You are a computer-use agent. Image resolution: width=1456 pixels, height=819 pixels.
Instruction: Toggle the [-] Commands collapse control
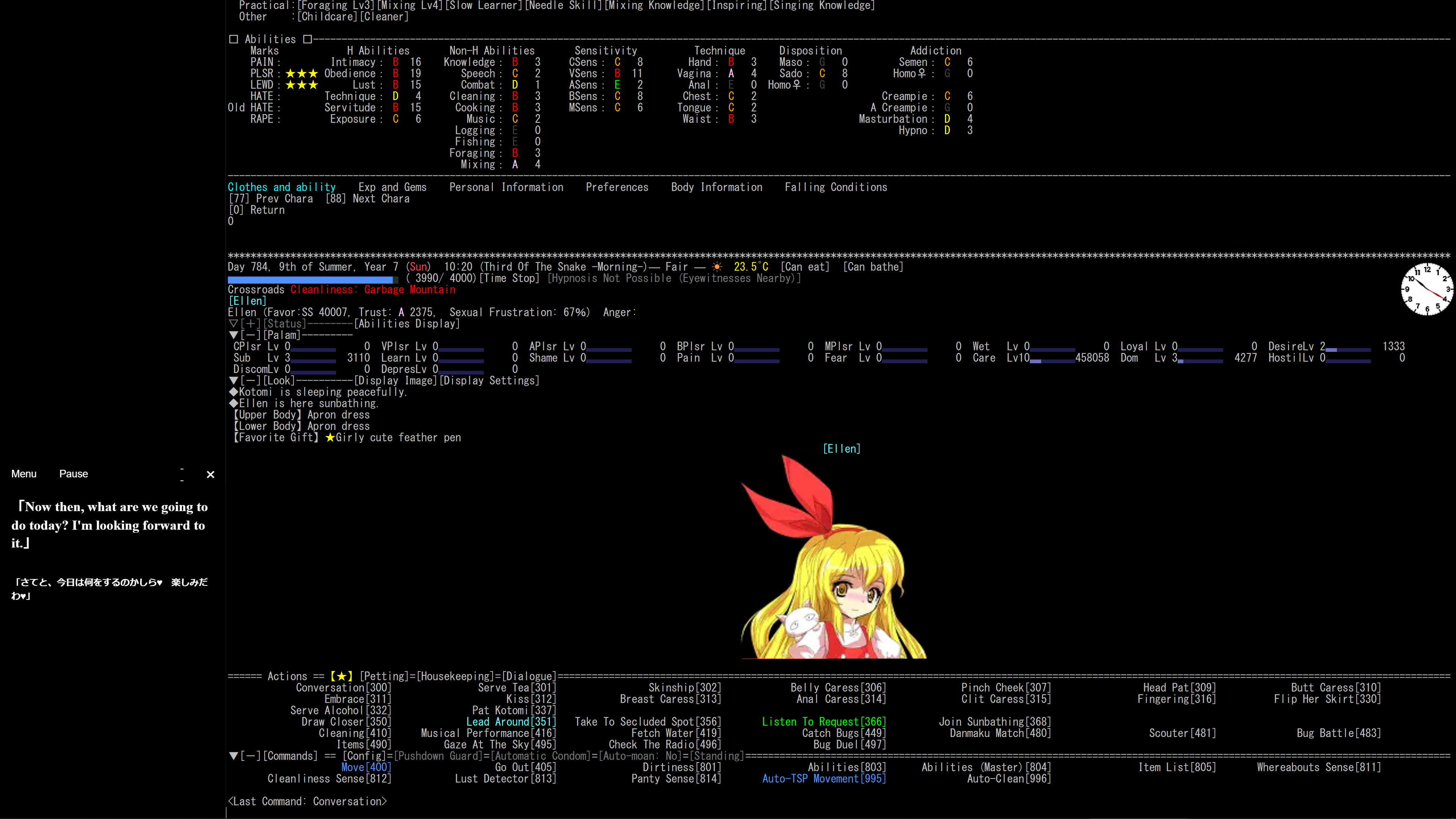(250, 756)
